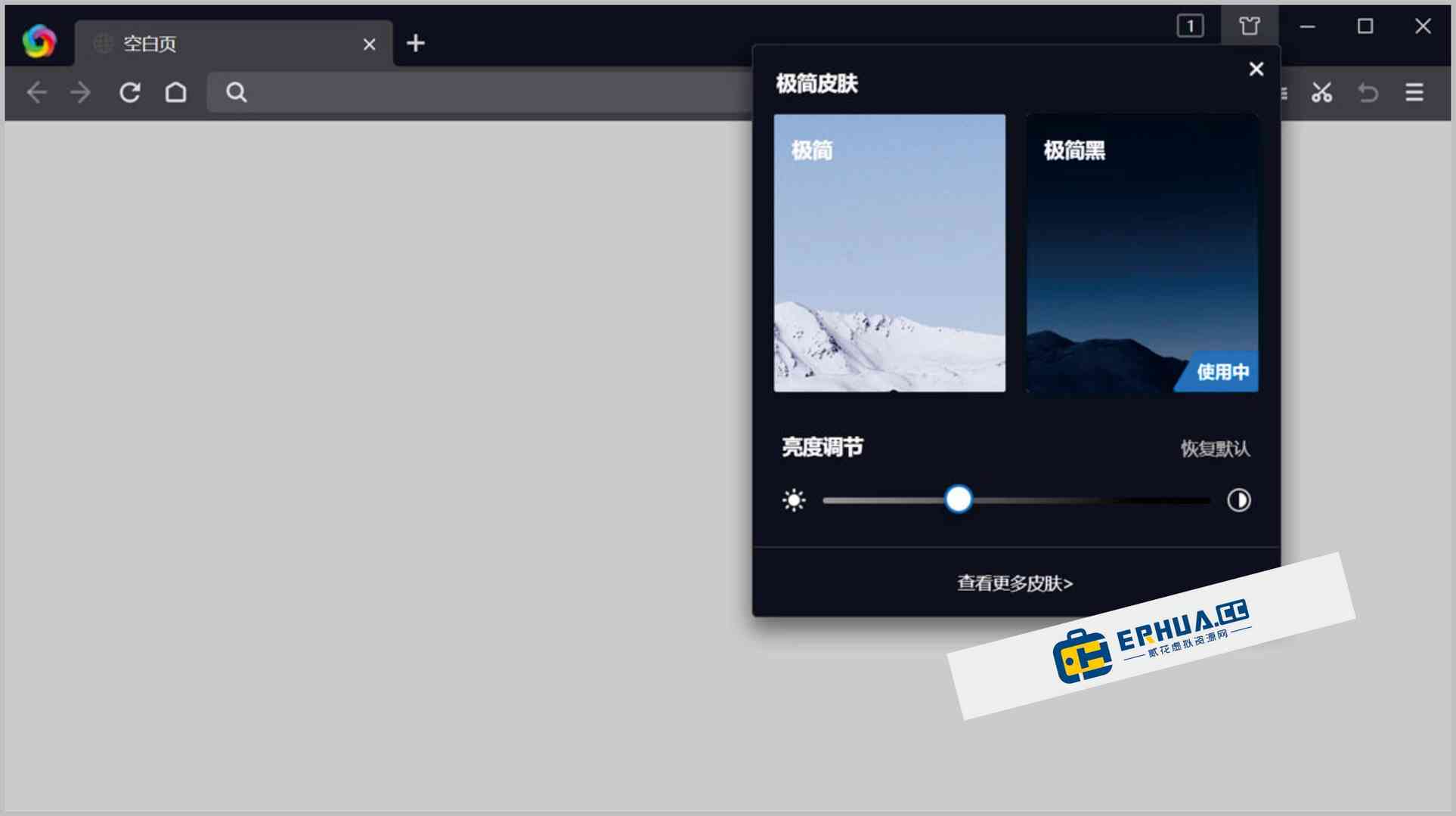The image size is (1456, 816).
Task: Open the tab count indicator
Action: click(x=1190, y=26)
